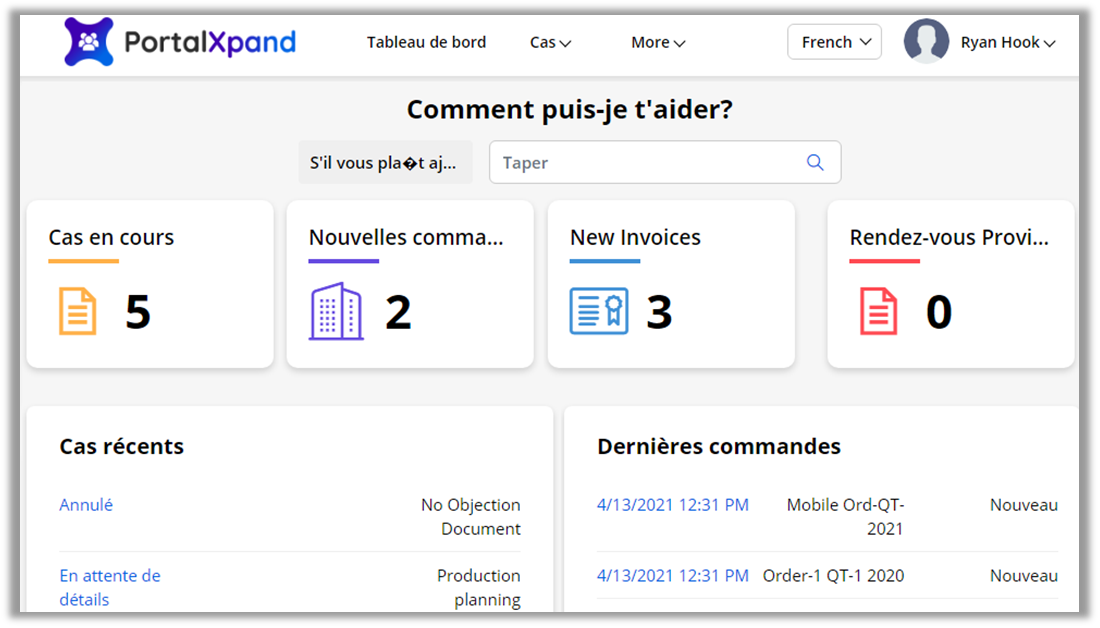Screen dimensions: 1100x628
Task: Open the S'il vous plaît search category selector
Action: (385, 163)
